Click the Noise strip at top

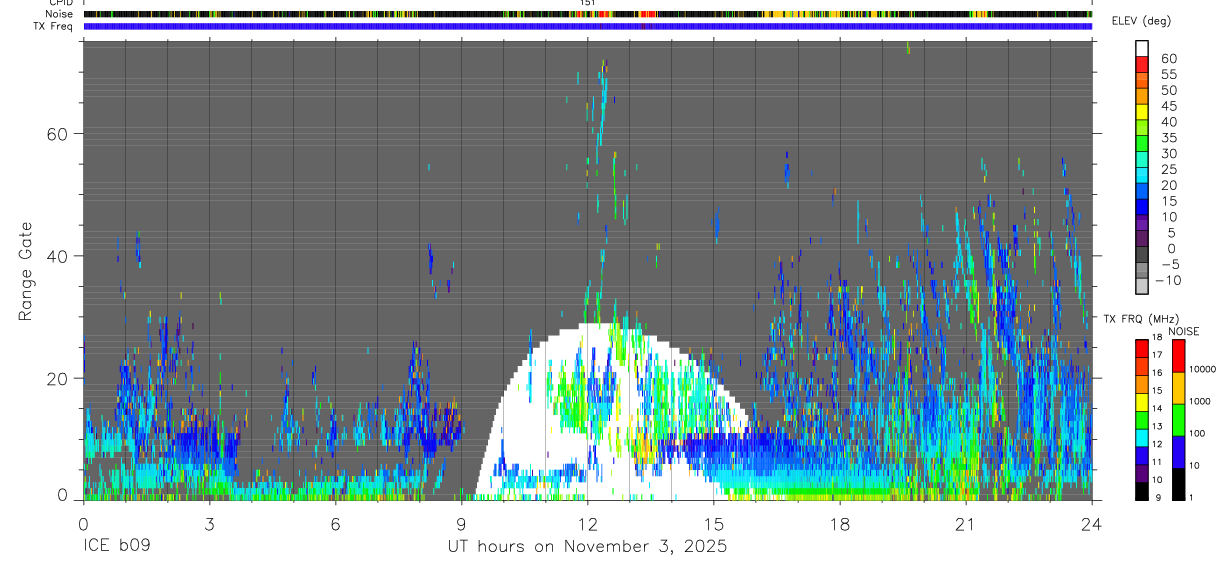587,14
